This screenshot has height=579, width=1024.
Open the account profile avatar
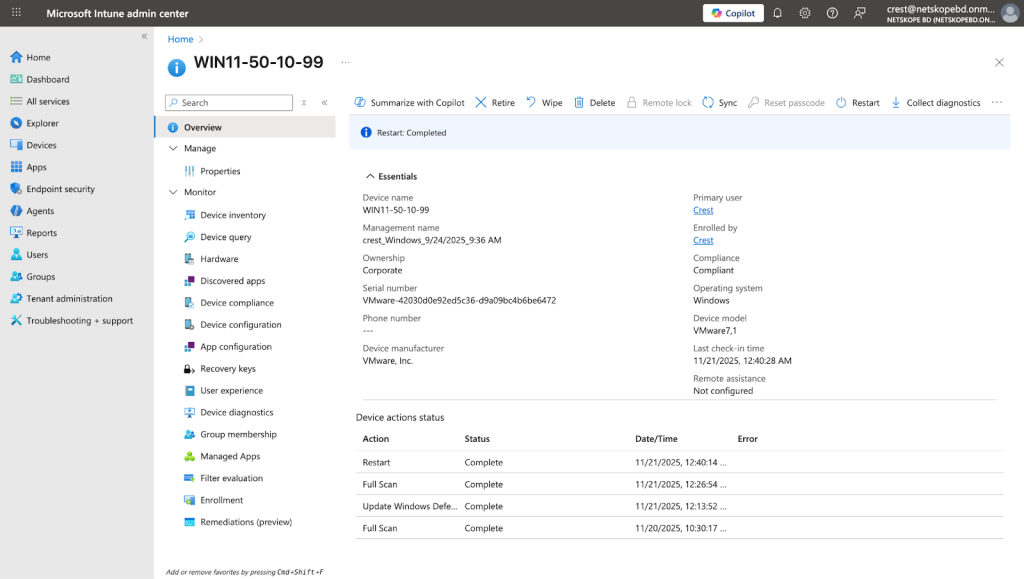tap(1010, 13)
